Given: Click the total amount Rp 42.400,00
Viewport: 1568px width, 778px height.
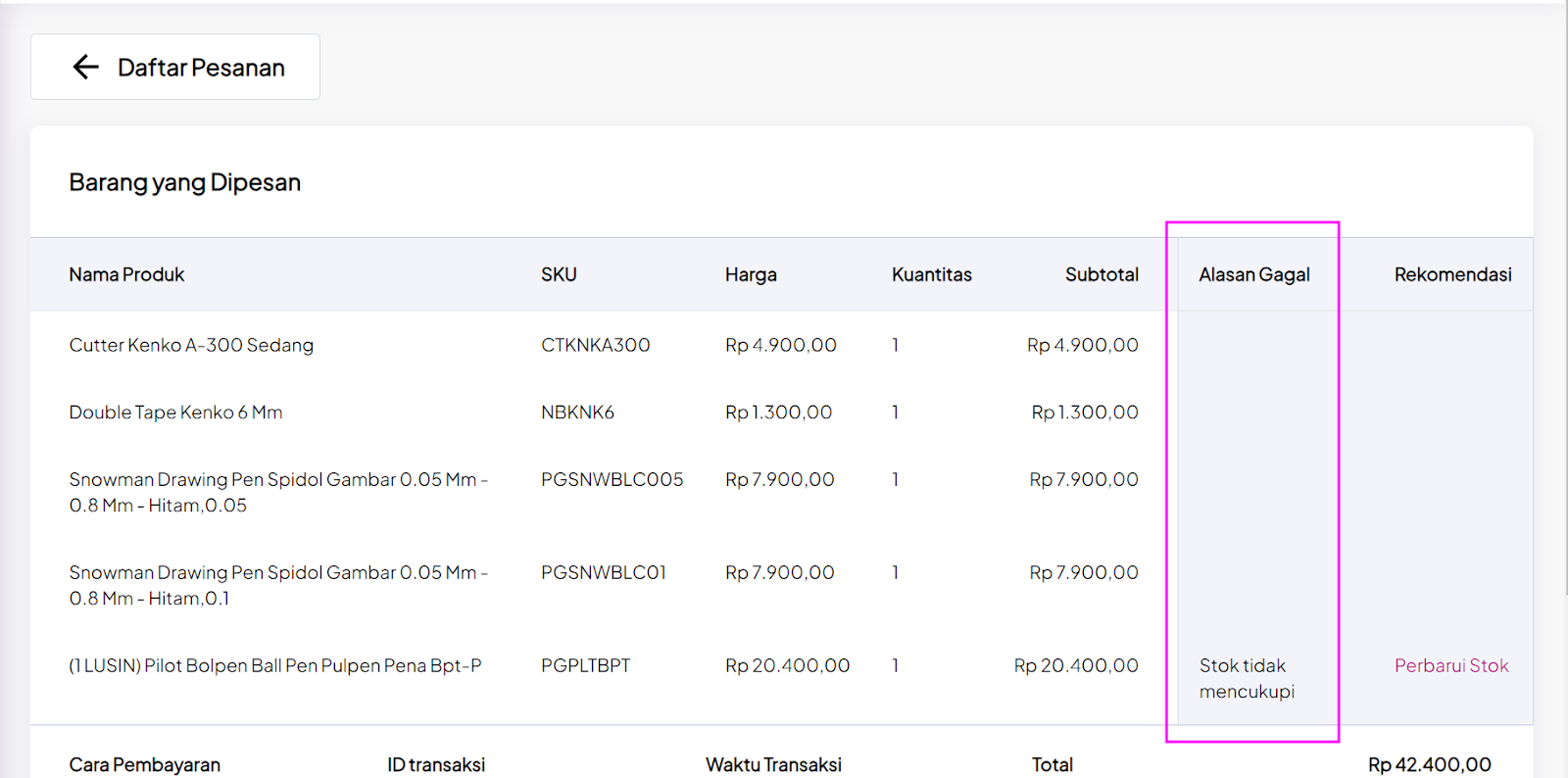Looking at the screenshot, I should coord(1430,764).
